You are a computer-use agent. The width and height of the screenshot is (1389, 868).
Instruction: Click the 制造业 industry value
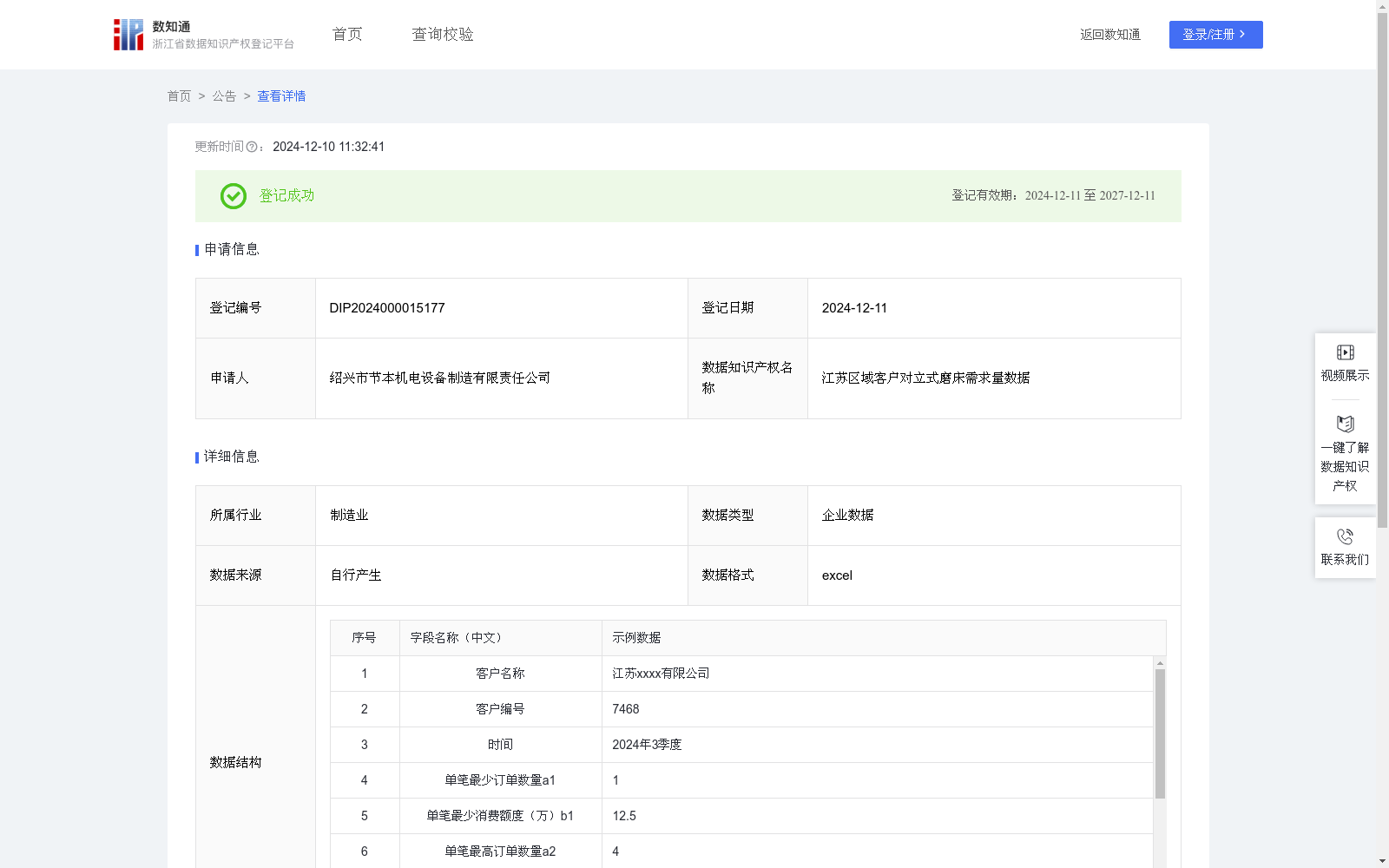click(x=349, y=516)
